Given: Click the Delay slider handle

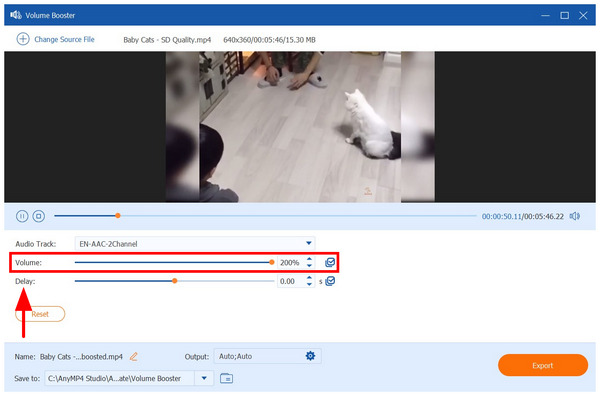Looking at the screenshot, I should pos(174,281).
